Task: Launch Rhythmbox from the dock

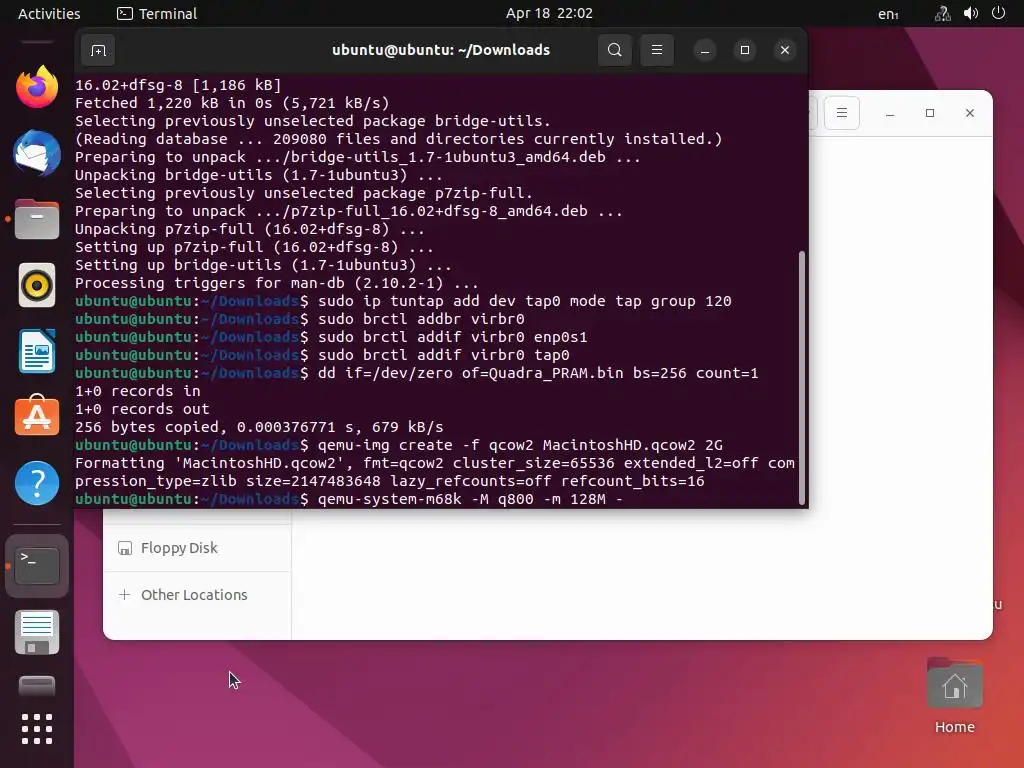Action: click(37, 285)
